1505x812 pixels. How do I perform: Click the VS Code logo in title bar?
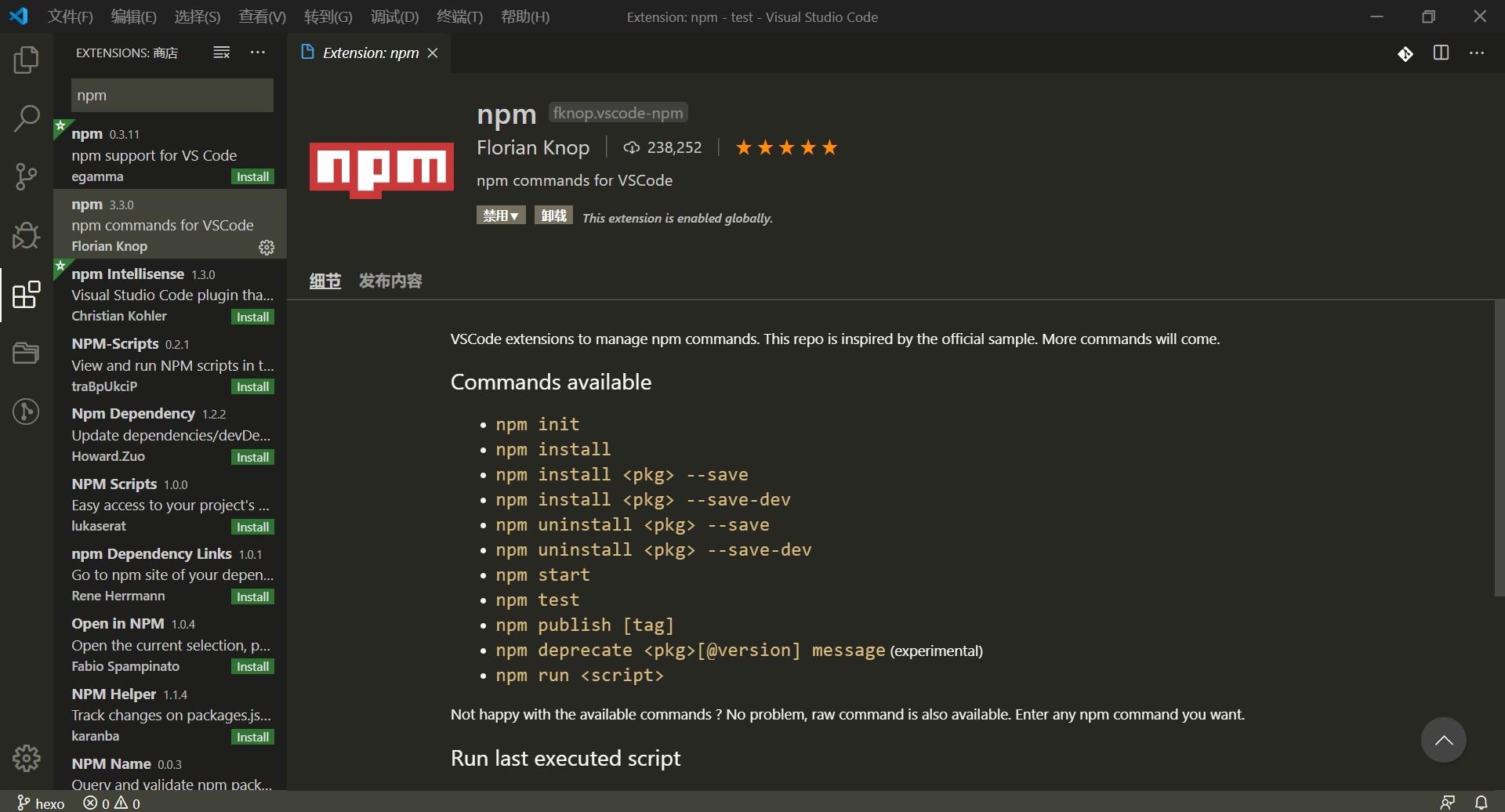tap(19, 16)
